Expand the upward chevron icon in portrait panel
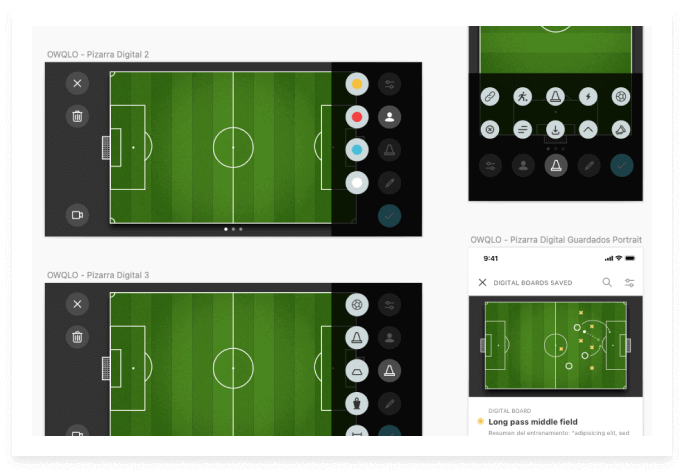The height and width of the screenshot is (474, 684). pyautogui.click(x=588, y=130)
